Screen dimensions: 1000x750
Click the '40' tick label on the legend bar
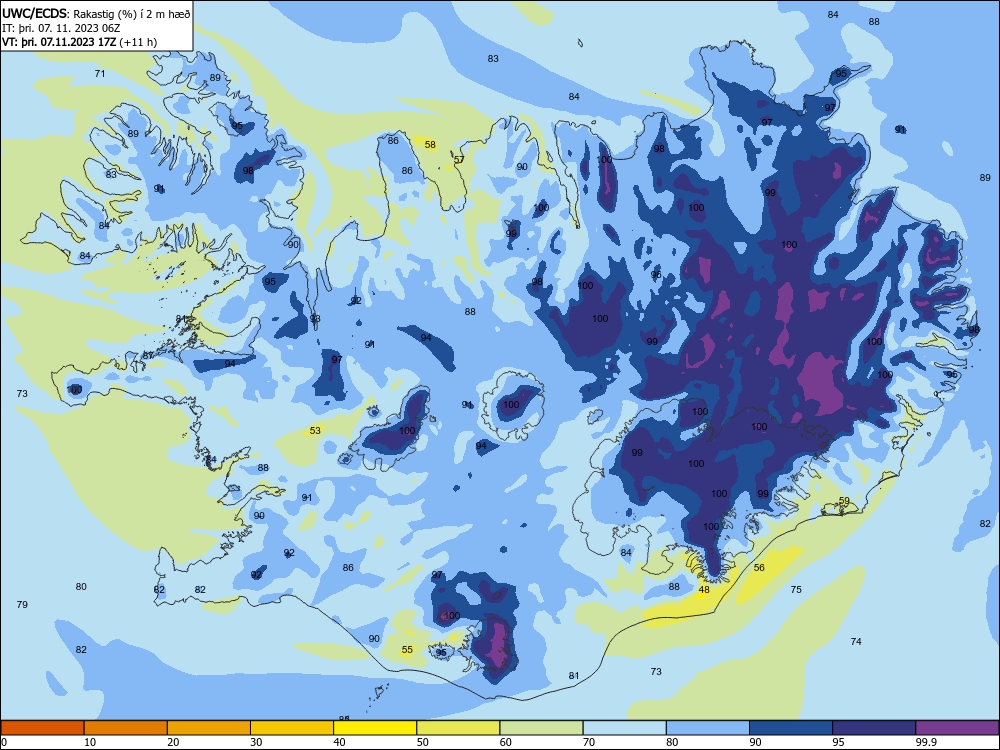339,742
